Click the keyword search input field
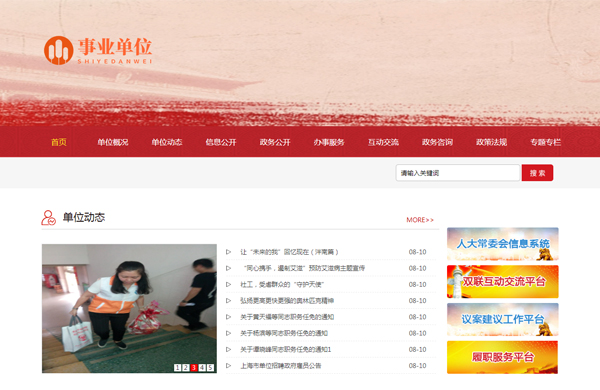The height and width of the screenshot is (390, 600). click(458, 173)
